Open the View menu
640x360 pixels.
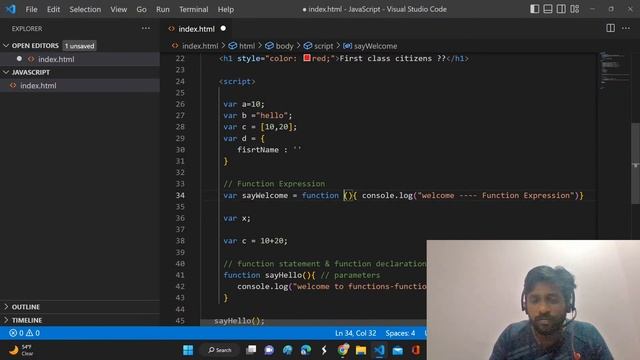click(118, 9)
